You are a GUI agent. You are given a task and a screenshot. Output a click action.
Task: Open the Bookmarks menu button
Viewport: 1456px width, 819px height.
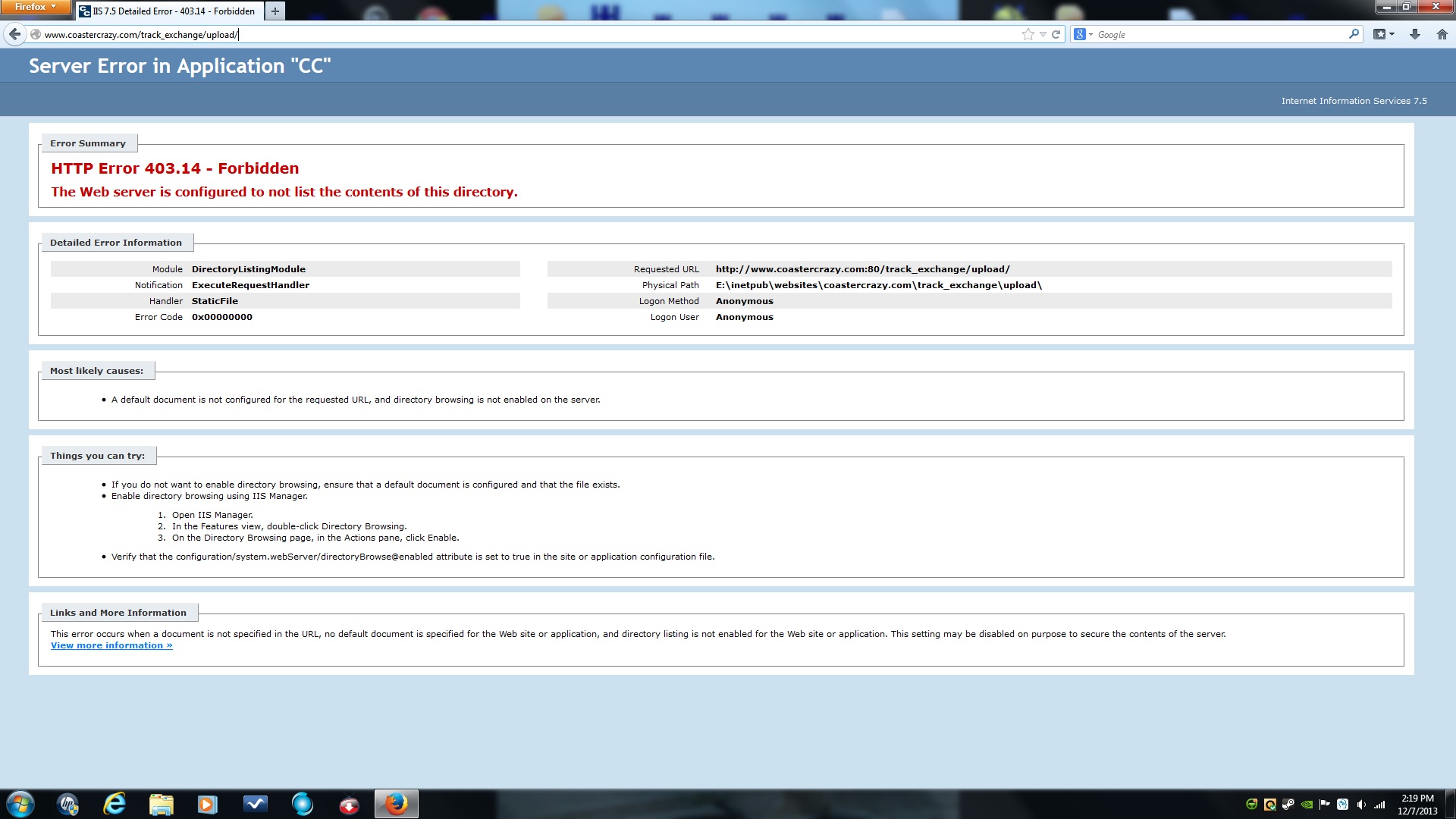pyautogui.click(x=1384, y=34)
